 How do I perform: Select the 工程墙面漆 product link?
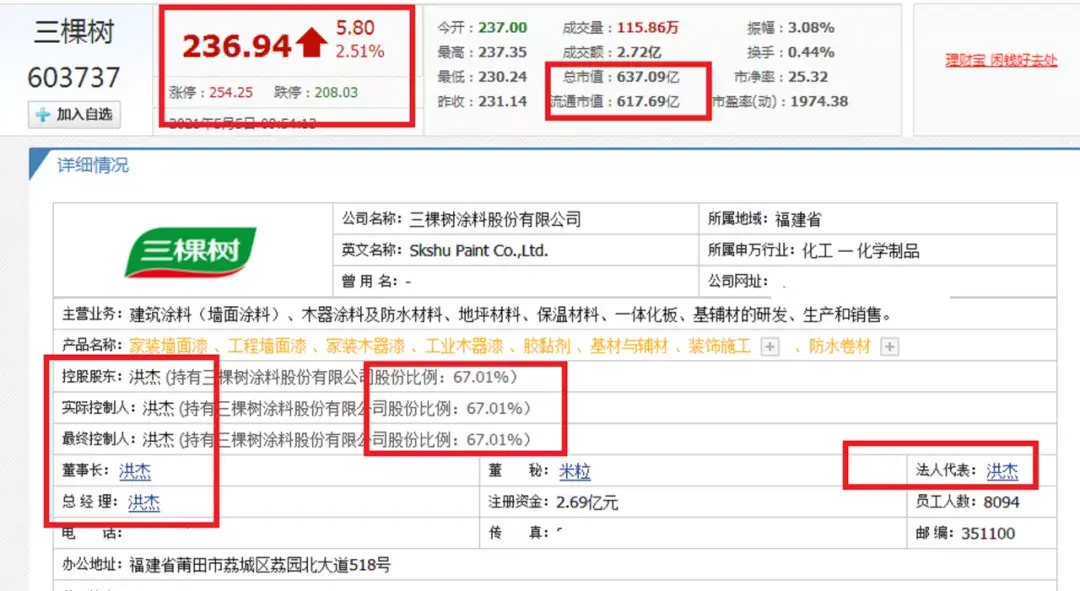pos(267,346)
